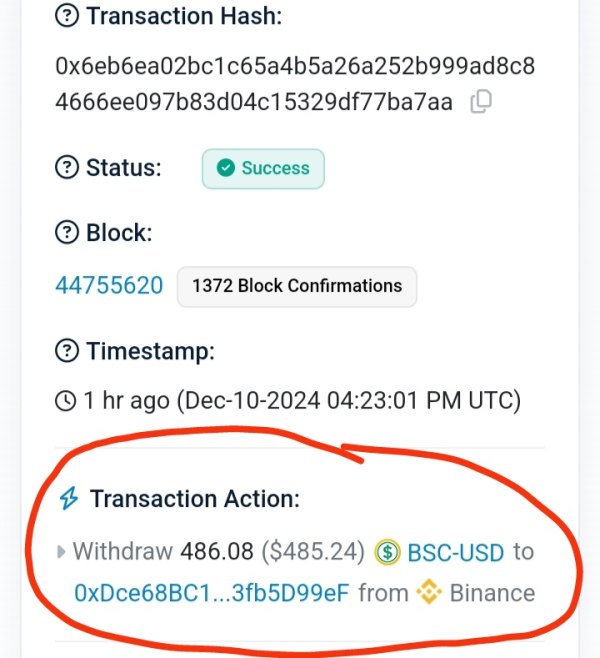Click the Block help question icon
The width and height of the screenshot is (600, 658).
tap(67, 232)
